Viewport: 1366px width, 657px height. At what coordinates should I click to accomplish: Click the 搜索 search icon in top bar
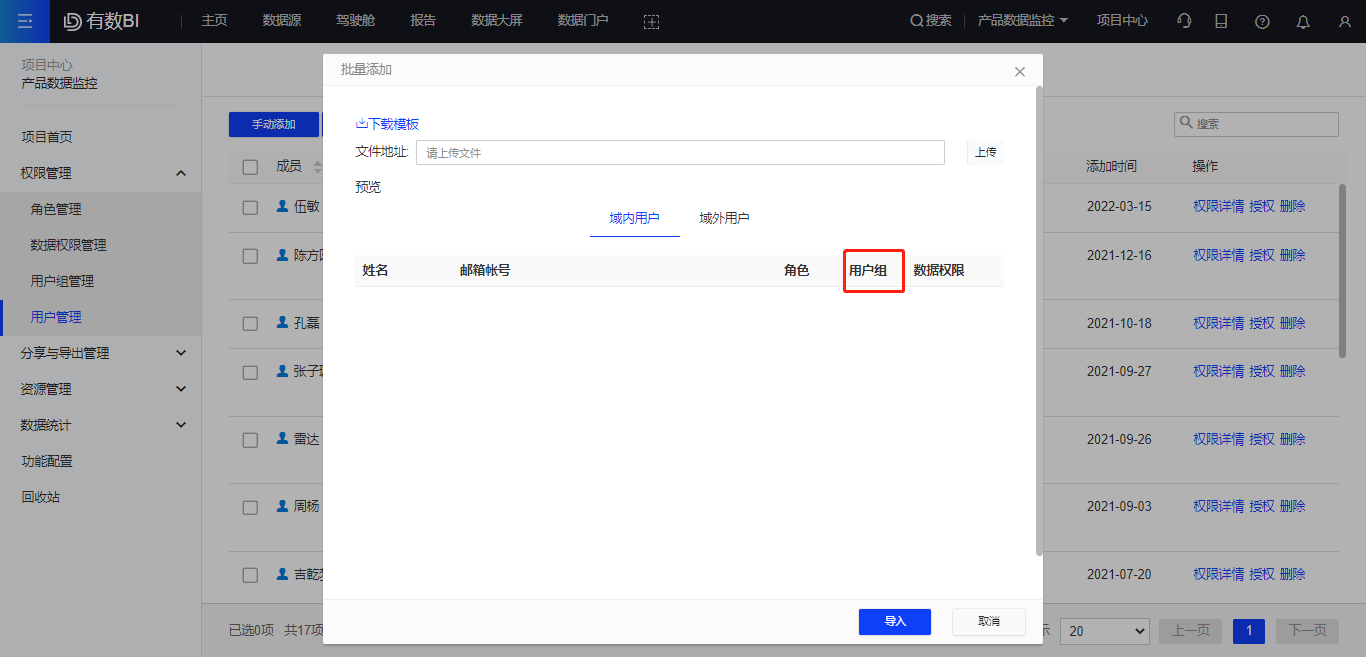[x=916, y=20]
